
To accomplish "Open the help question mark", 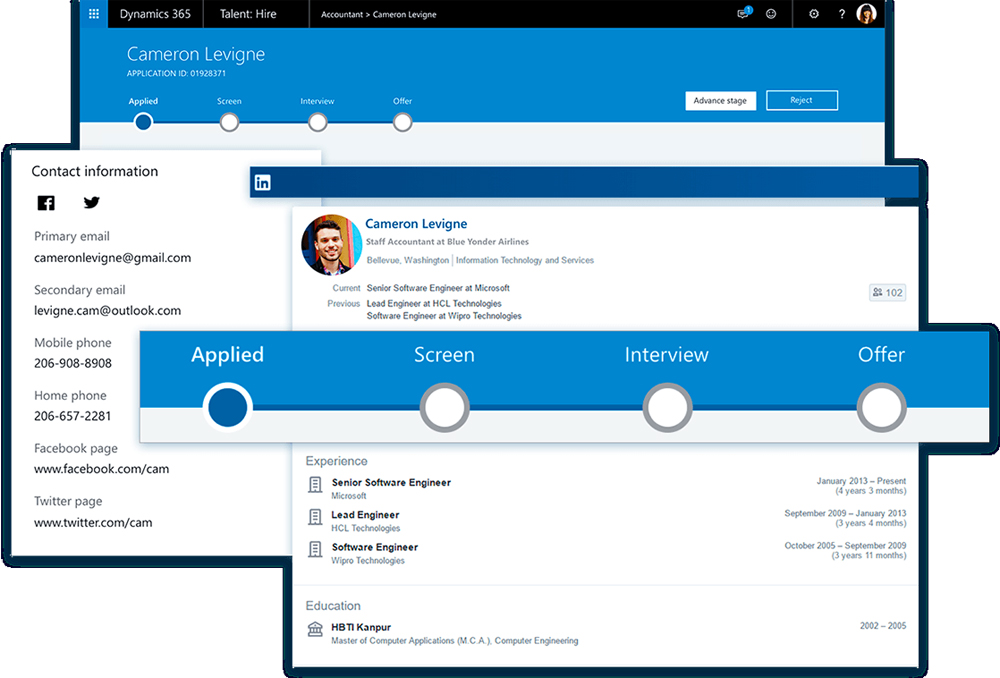I will click(x=842, y=14).
